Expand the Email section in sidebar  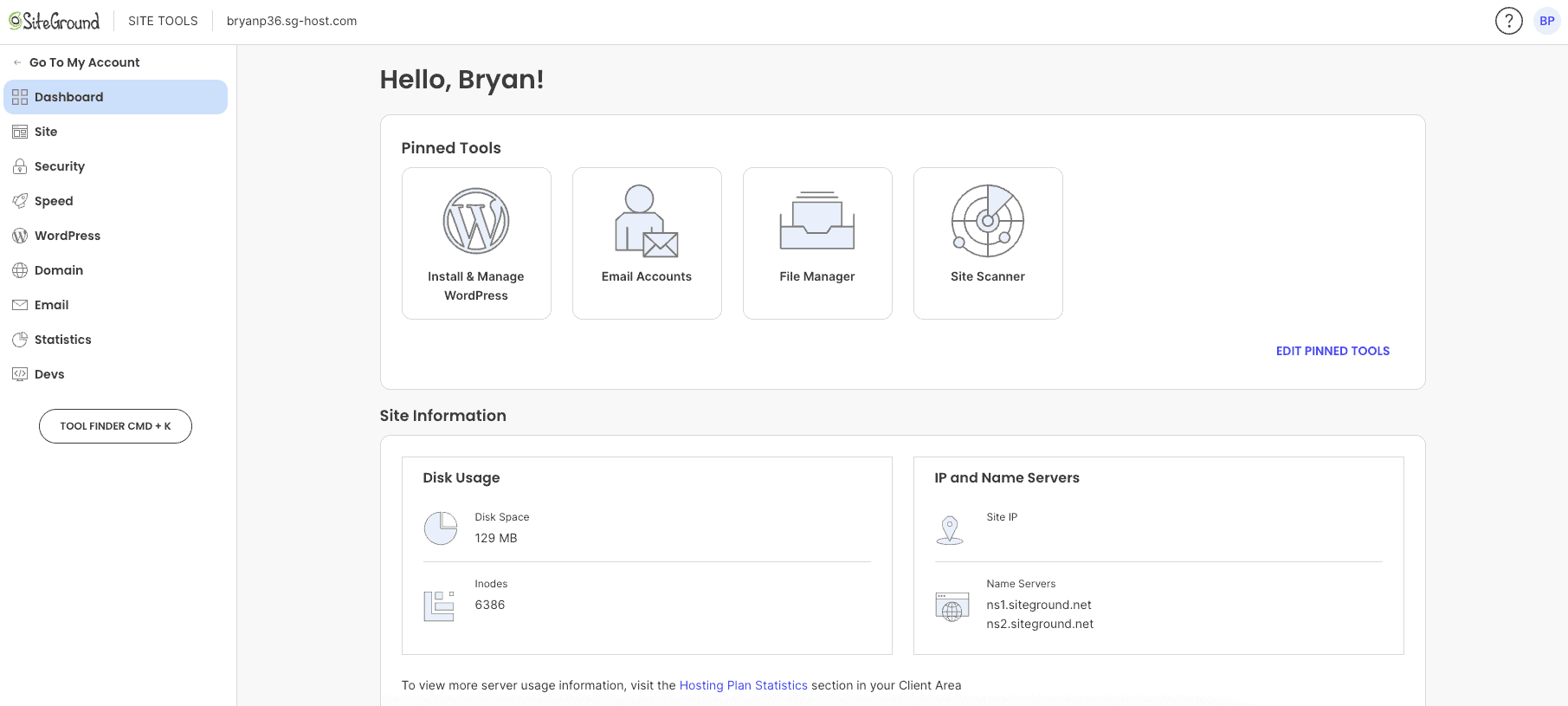pos(116,305)
